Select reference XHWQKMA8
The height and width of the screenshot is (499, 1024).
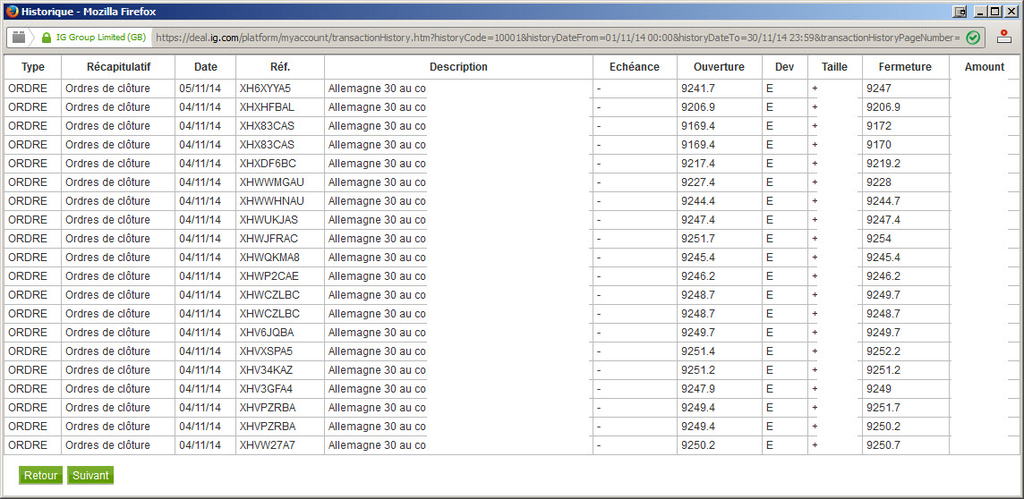click(x=269, y=257)
